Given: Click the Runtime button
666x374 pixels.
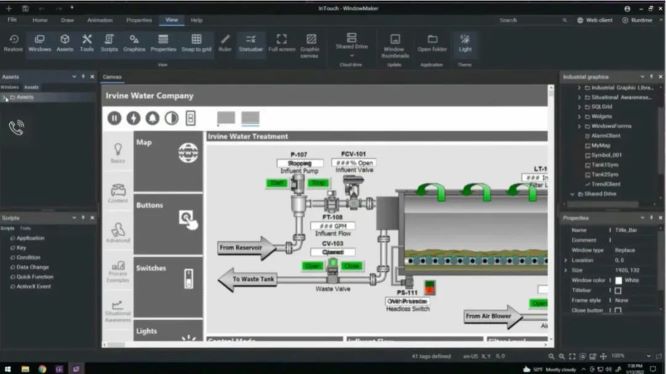Looking at the screenshot, I should pyautogui.click(x=637, y=20).
